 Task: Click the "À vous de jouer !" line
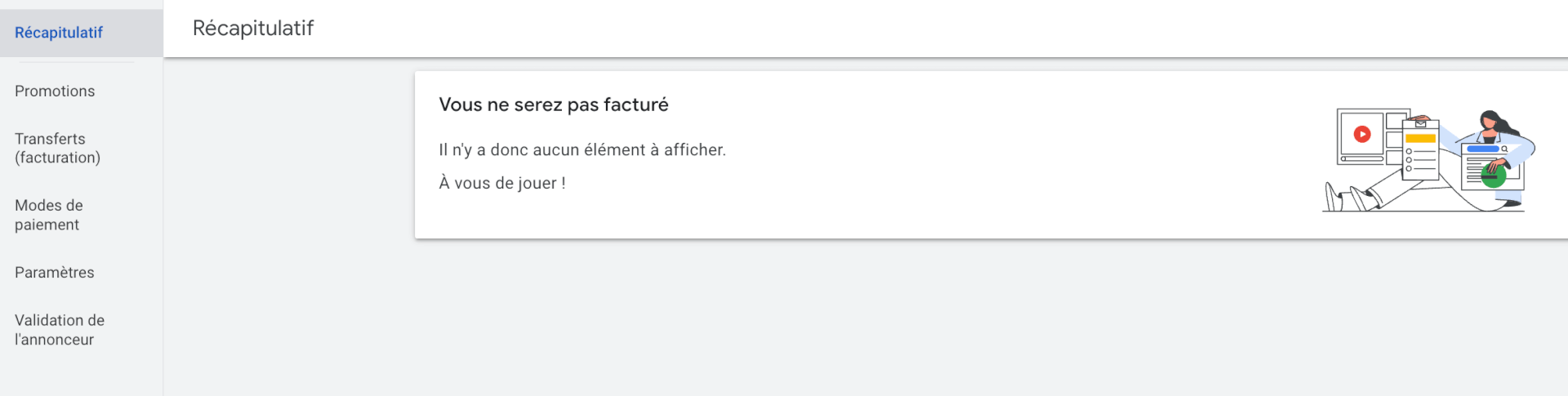click(x=502, y=183)
